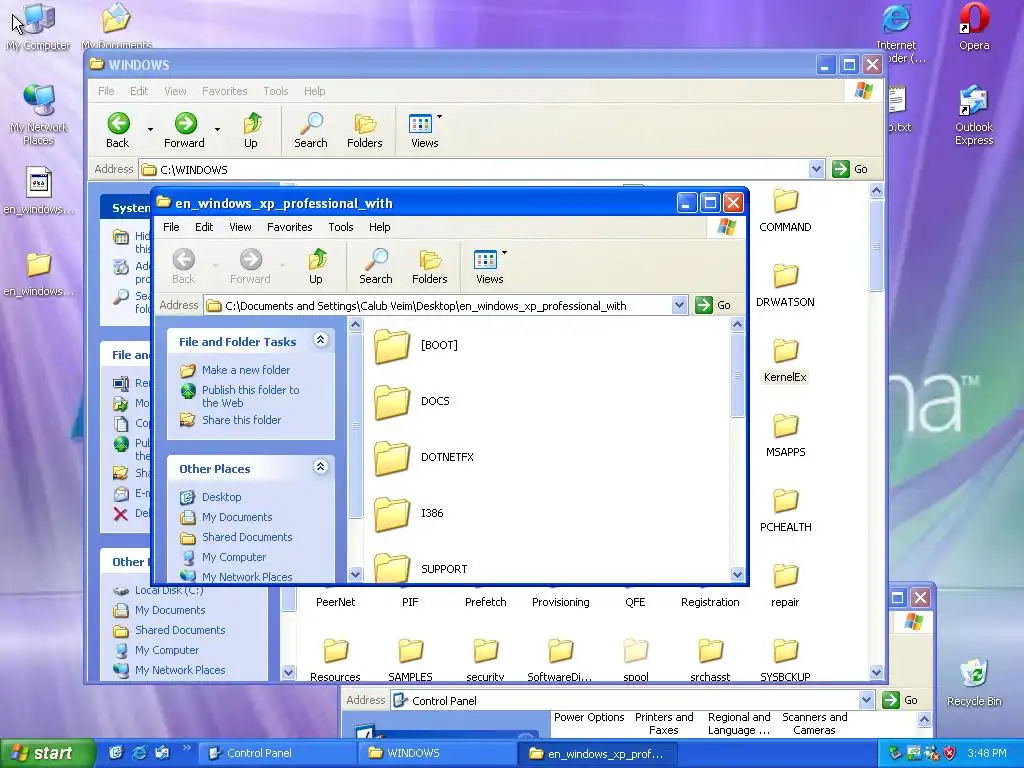Viewport: 1024px width, 768px height.
Task: Select the spool folder in the WINDOWS window
Action: (x=635, y=660)
